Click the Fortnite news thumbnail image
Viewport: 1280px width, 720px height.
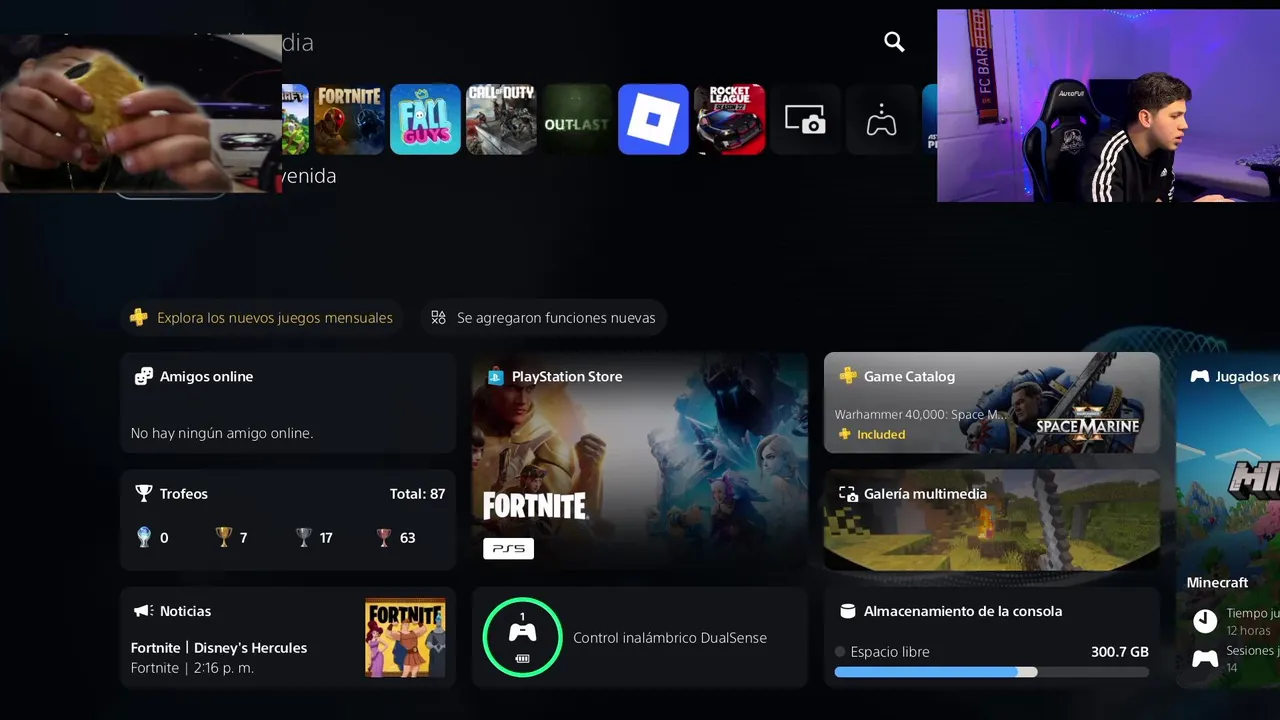coord(405,638)
